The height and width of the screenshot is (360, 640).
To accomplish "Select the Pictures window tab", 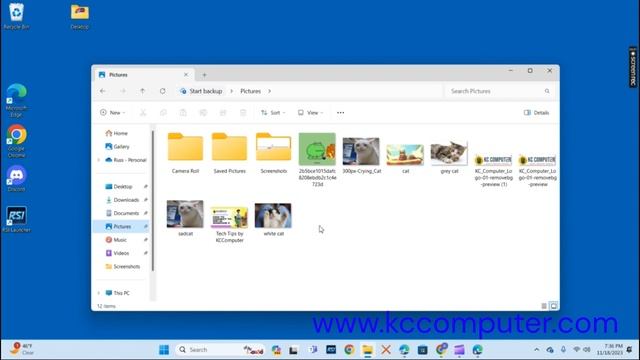I will tap(143, 75).
